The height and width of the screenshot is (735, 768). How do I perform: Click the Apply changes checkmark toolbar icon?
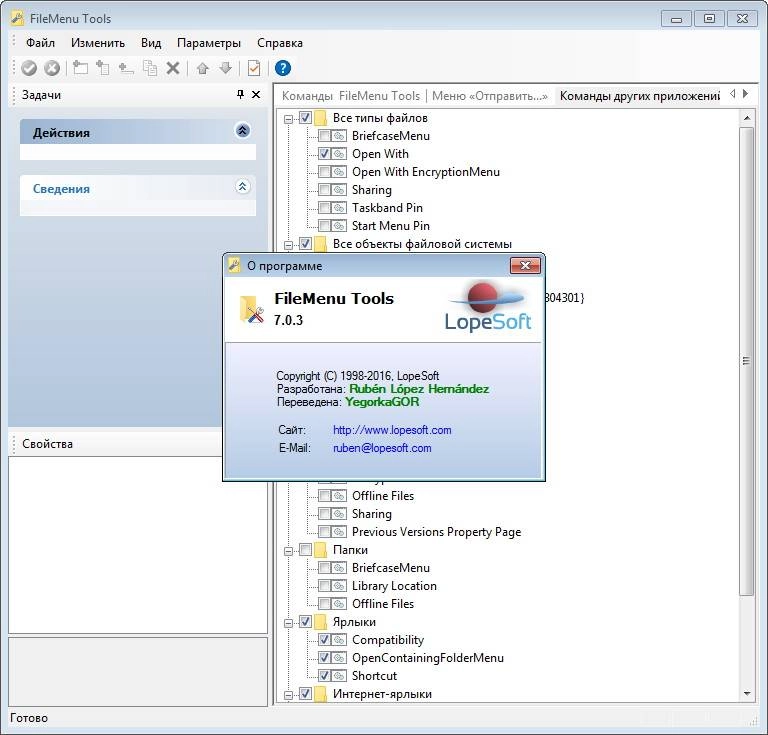29,68
